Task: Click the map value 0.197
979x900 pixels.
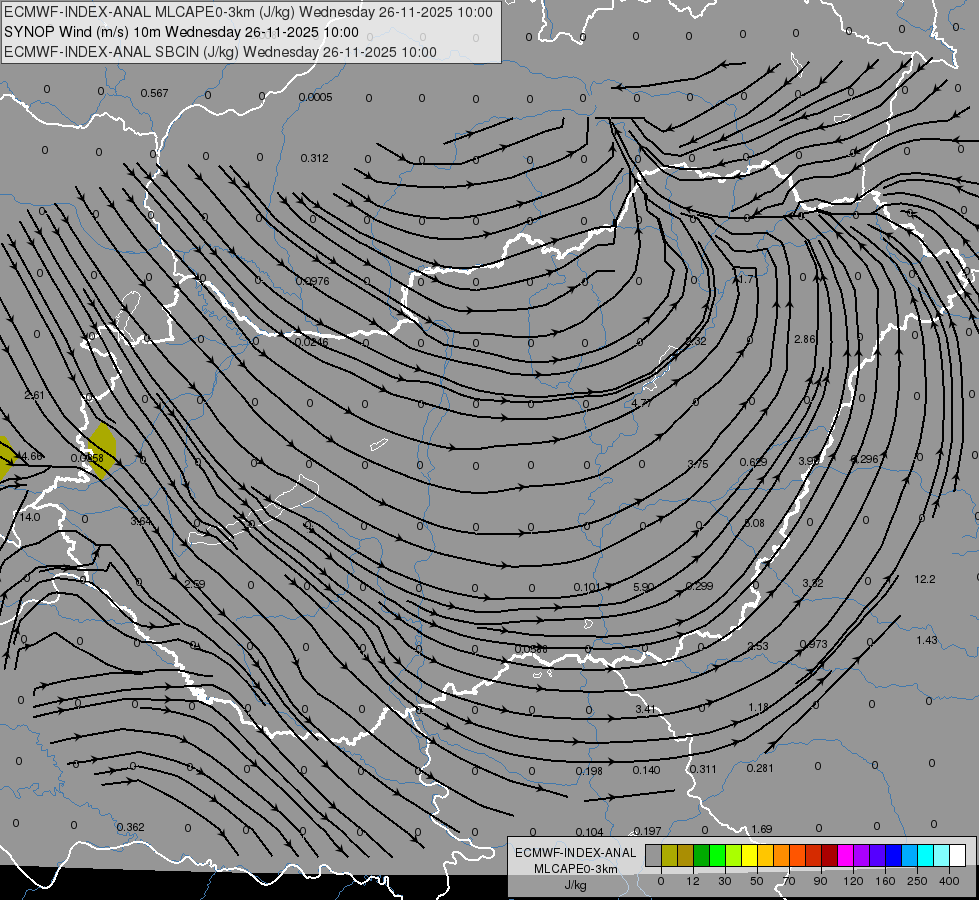Action: tap(647, 831)
